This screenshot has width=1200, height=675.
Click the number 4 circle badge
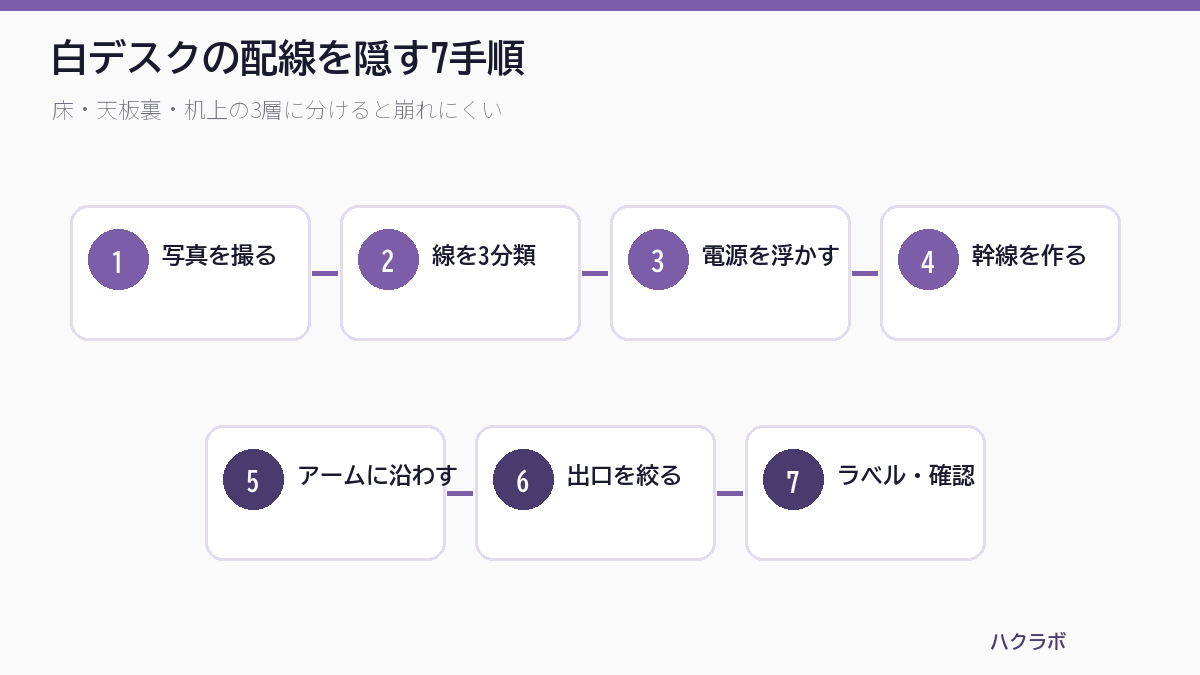click(x=928, y=260)
